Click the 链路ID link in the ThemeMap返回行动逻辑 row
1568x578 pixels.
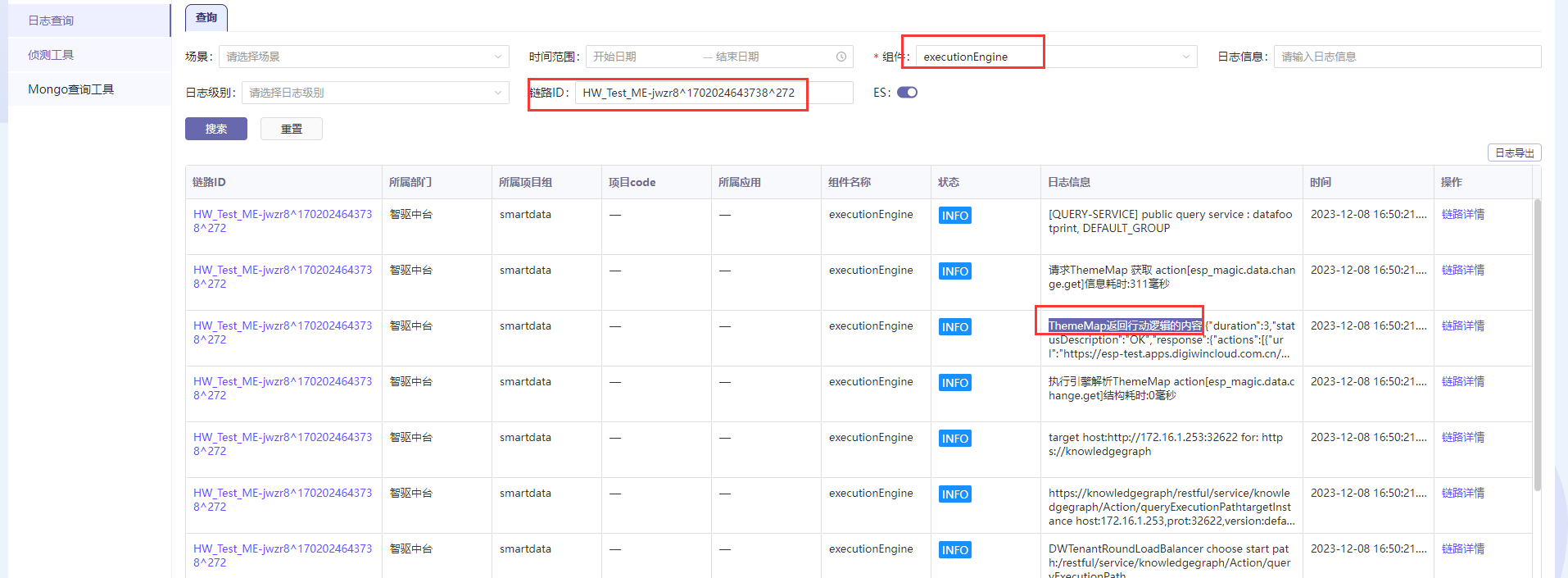pos(283,333)
